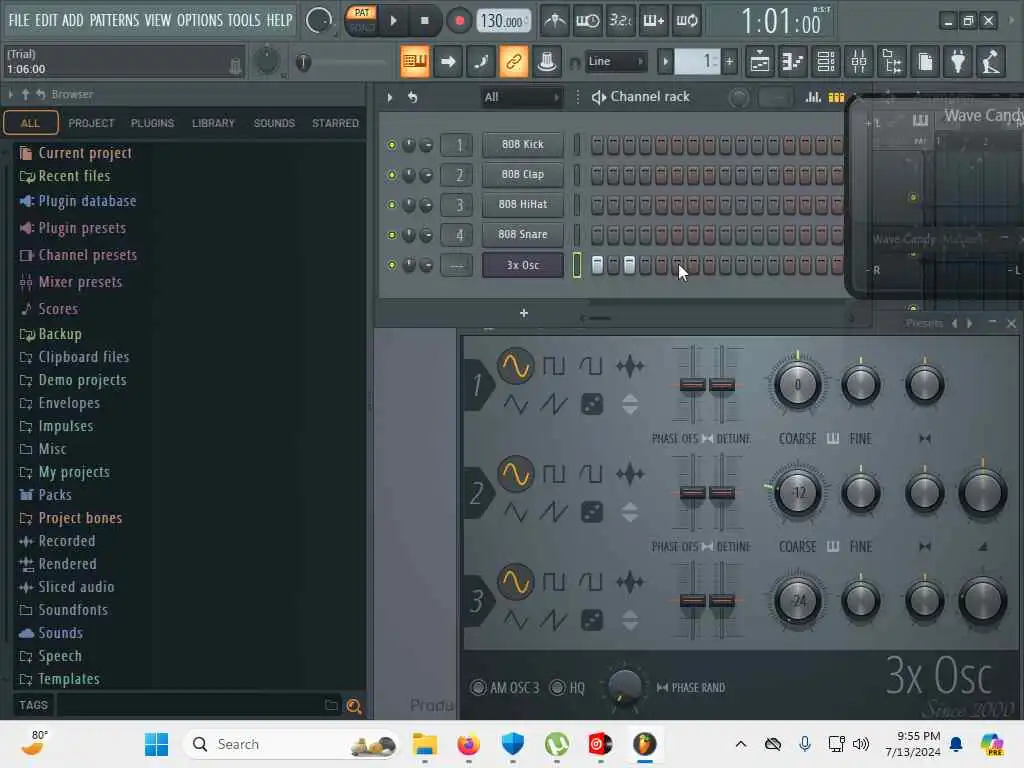Open the TOOLS menu
The height and width of the screenshot is (768, 1024).
click(x=244, y=20)
